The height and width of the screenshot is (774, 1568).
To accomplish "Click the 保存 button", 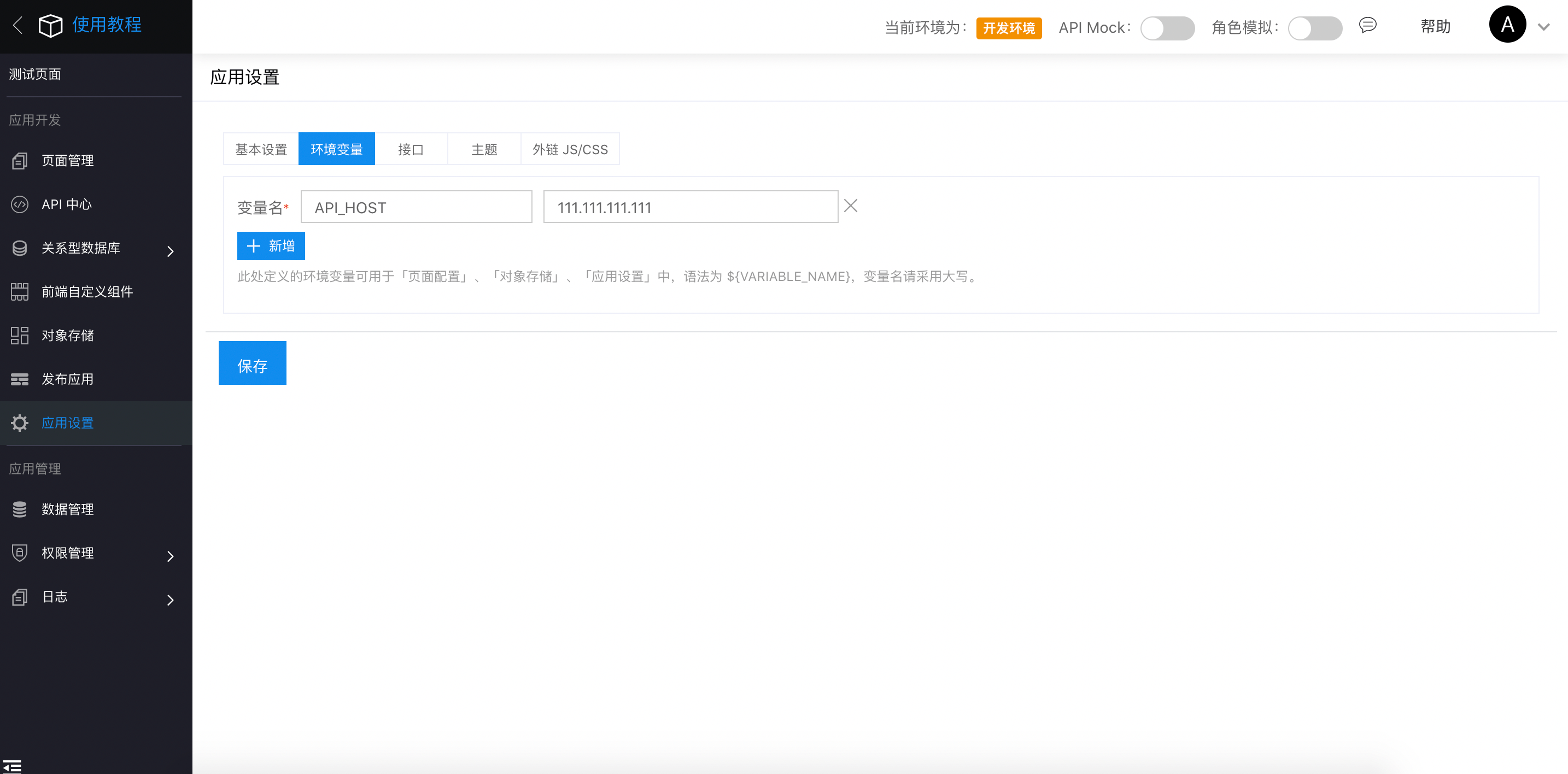I will tap(252, 363).
